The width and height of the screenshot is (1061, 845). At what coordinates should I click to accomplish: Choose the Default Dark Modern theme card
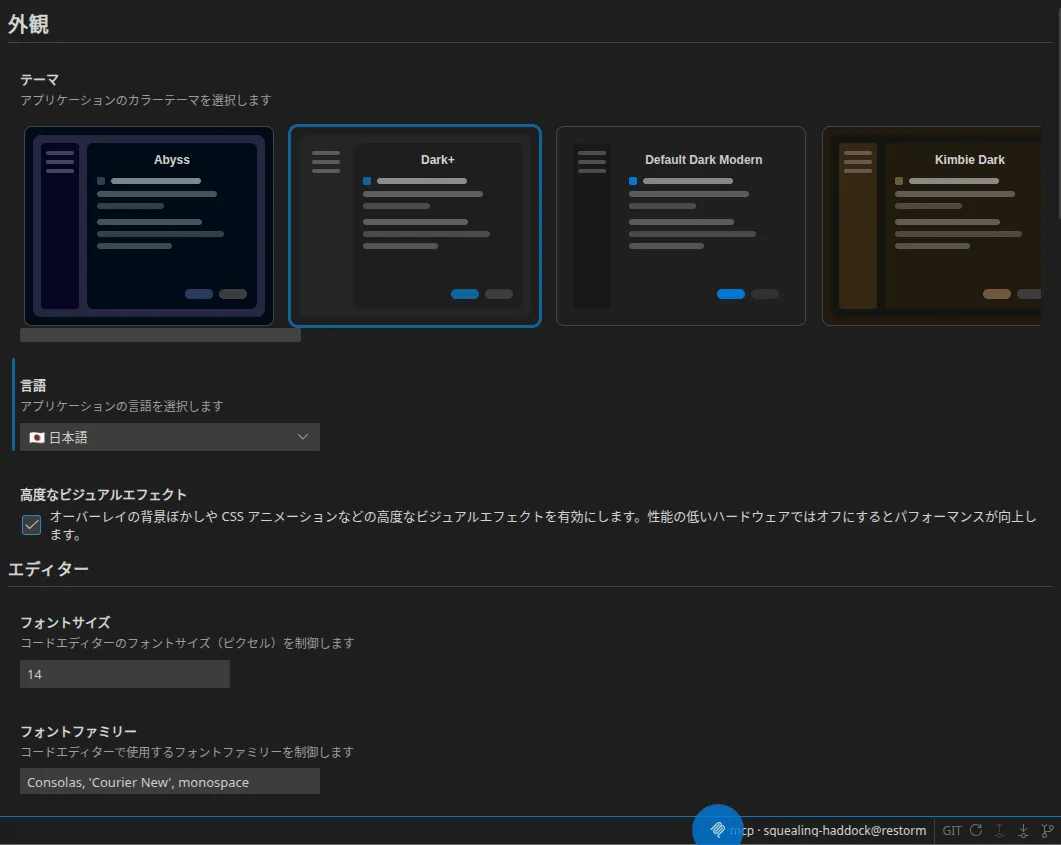(681, 226)
